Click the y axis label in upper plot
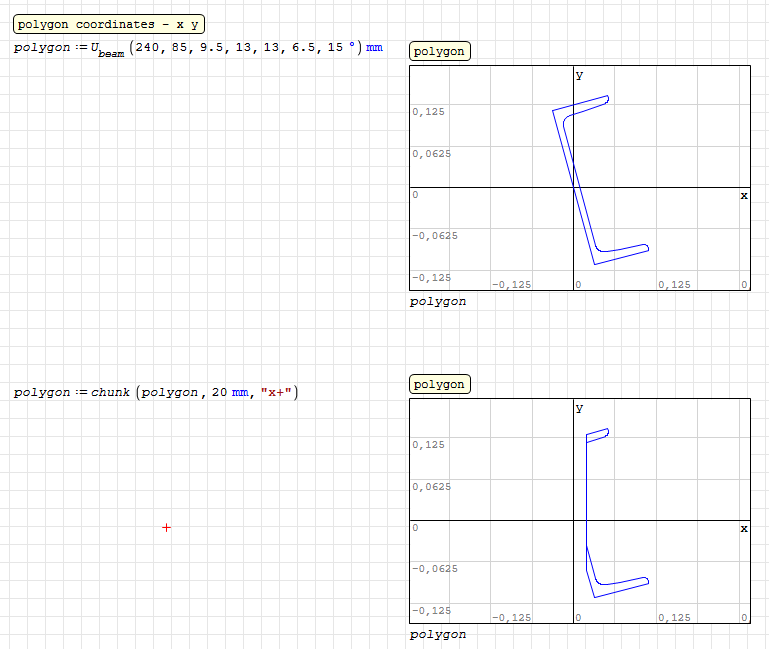Viewport: 769px width, 649px height. [x=579, y=75]
